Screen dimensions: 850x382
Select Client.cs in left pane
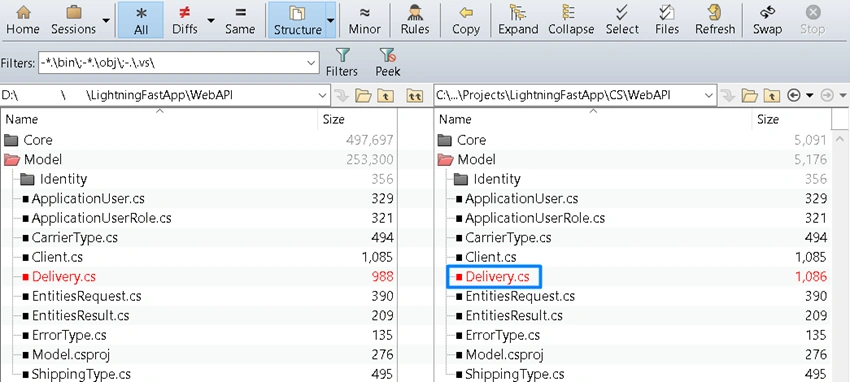57,257
